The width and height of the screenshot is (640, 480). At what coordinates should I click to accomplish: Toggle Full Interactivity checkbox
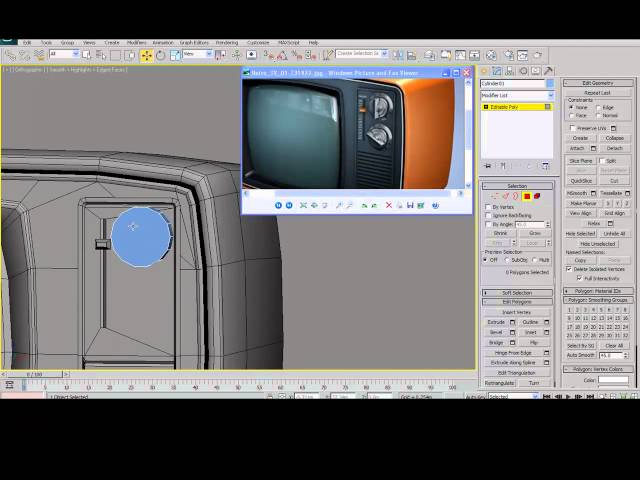(579, 278)
